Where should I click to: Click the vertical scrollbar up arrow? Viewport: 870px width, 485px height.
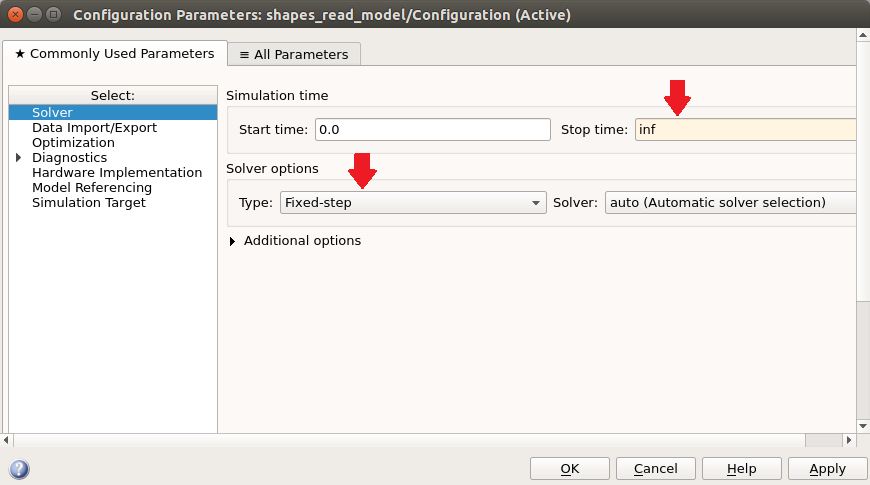(863, 35)
